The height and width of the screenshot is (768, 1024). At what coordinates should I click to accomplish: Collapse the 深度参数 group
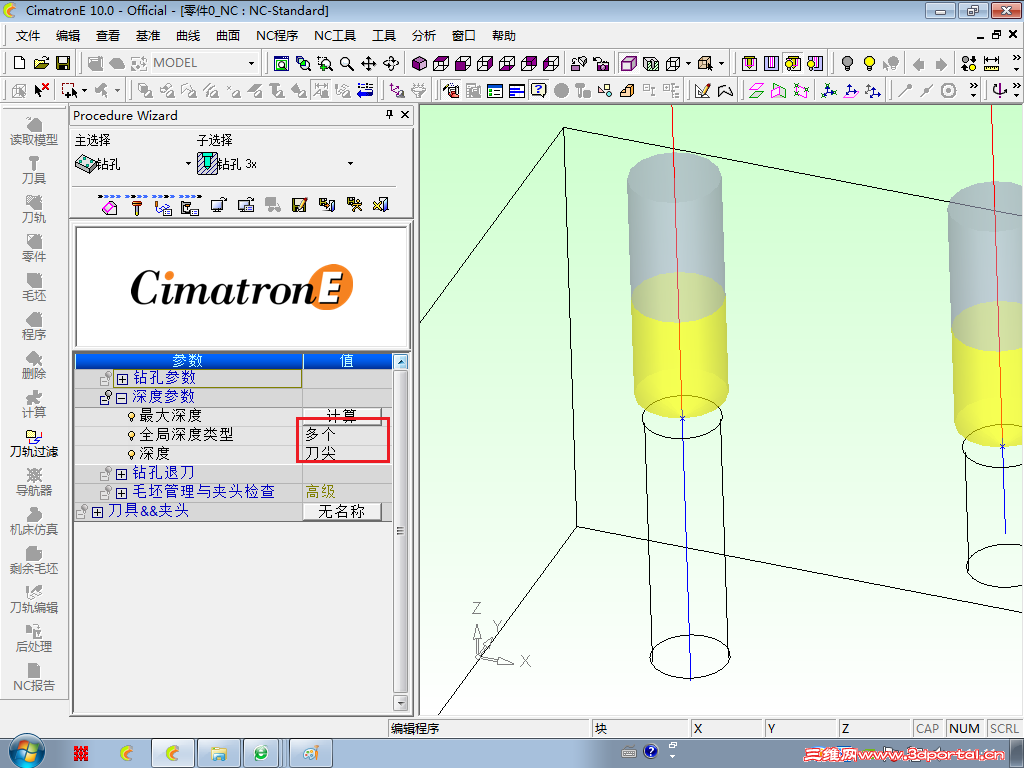point(121,398)
